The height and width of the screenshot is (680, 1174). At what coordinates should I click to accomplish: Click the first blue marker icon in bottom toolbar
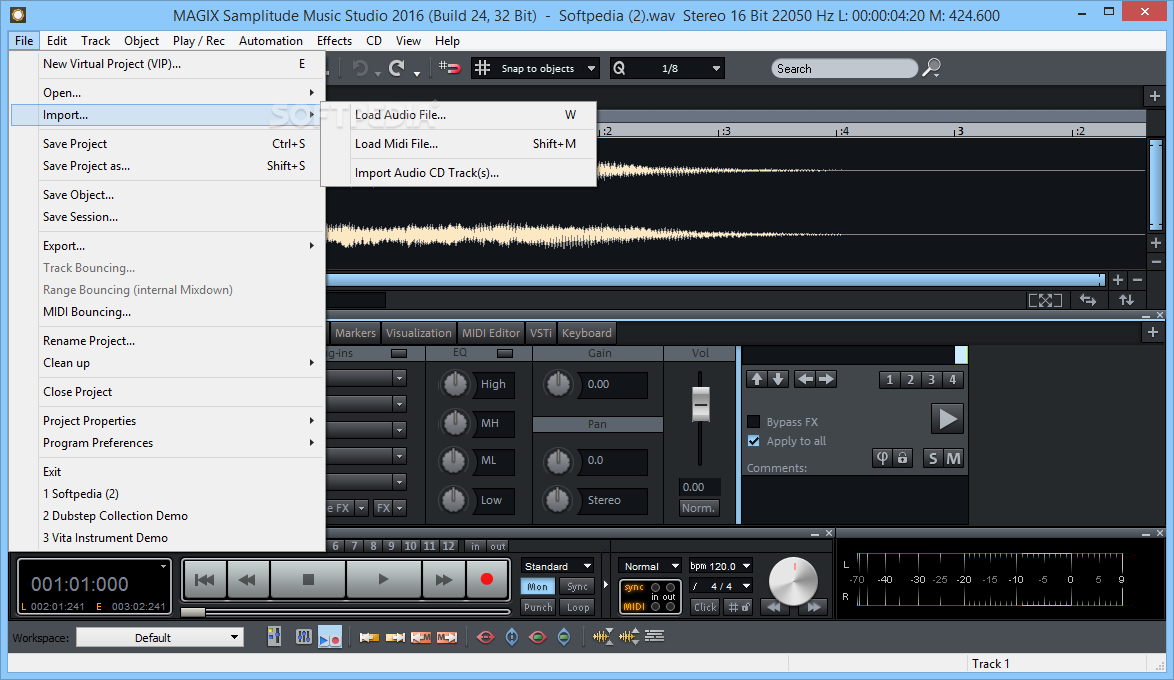(512, 637)
